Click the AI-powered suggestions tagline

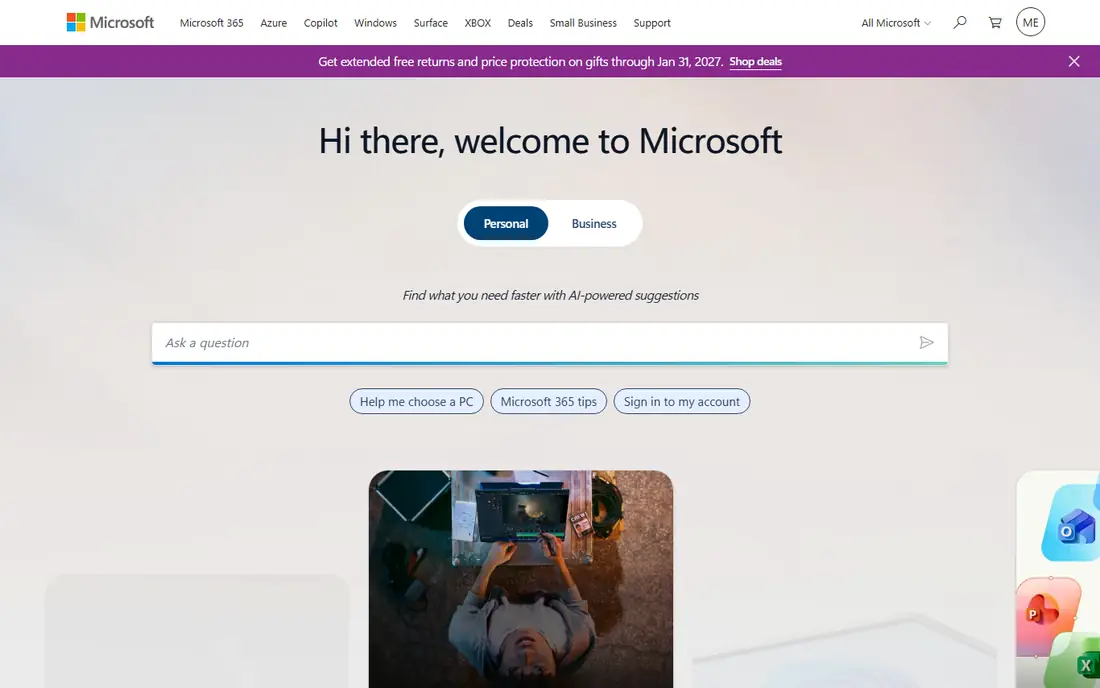(550, 295)
